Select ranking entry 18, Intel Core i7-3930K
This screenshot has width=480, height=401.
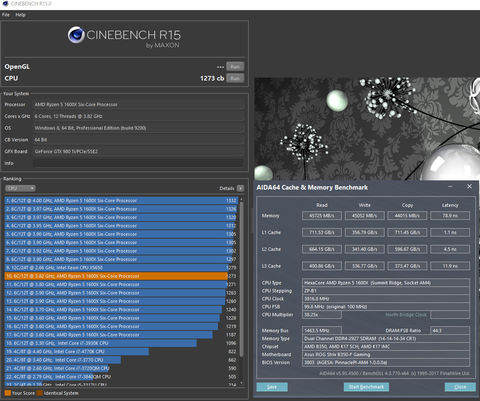click(x=121, y=343)
